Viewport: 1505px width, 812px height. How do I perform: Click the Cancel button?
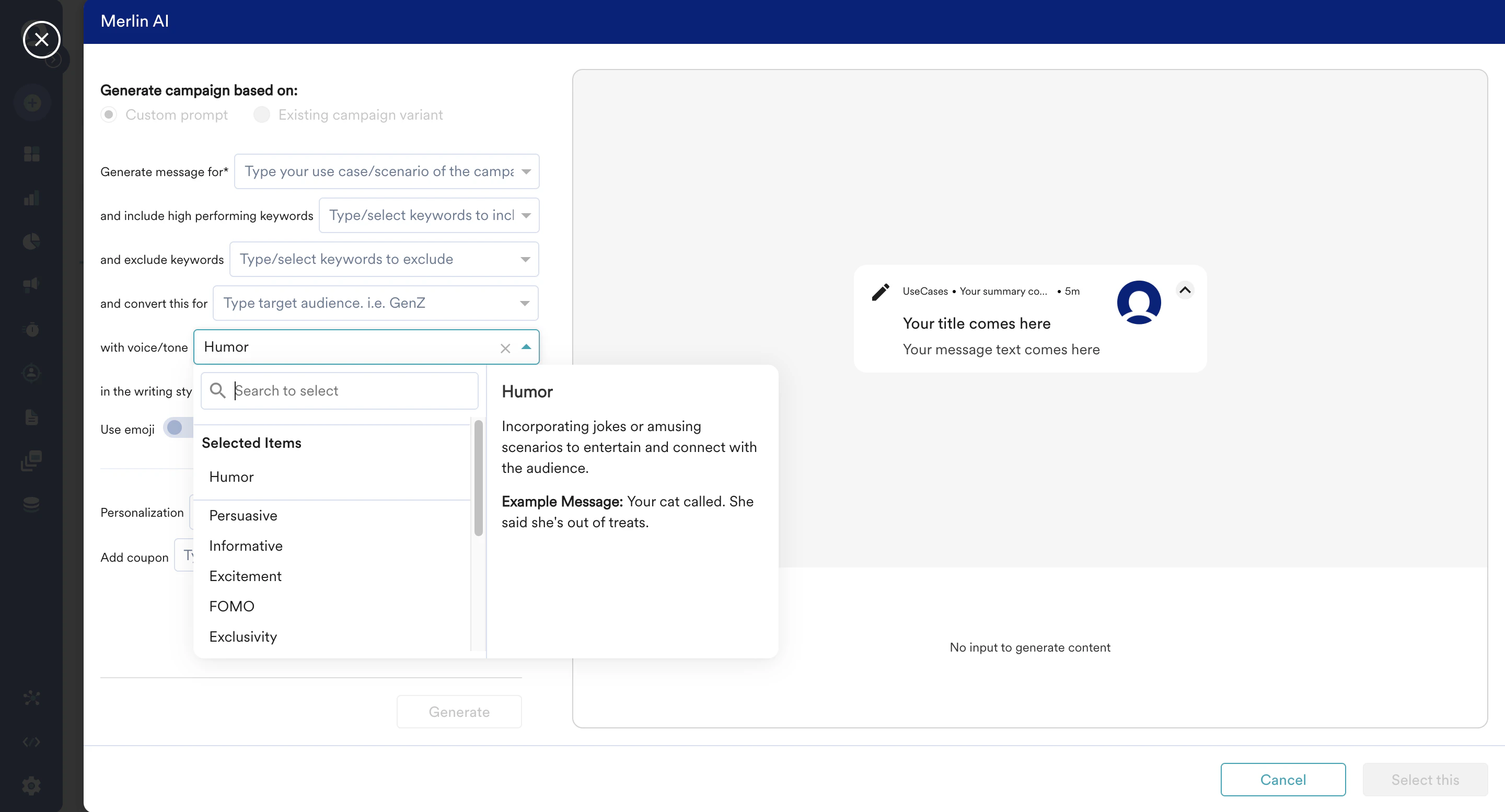point(1282,779)
